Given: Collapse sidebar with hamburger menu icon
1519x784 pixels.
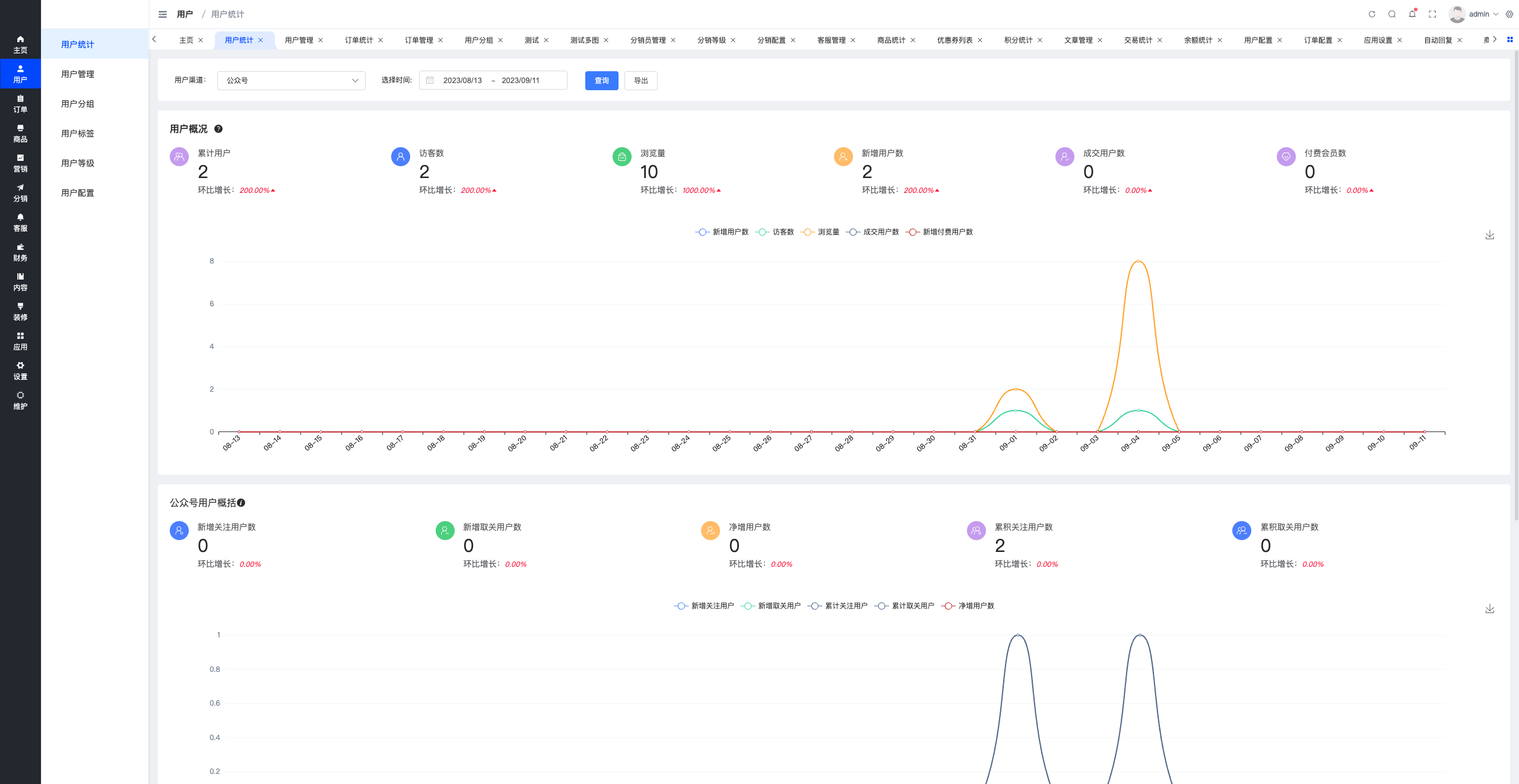Looking at the screenshot, I should click(163, 14).
